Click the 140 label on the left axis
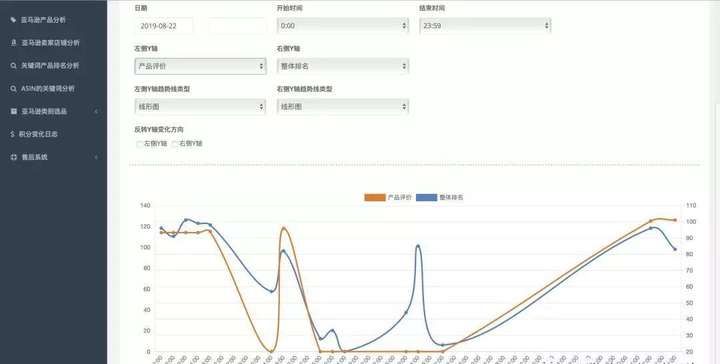Viewport: 720px width, 364px height. [x=145, y=205]
